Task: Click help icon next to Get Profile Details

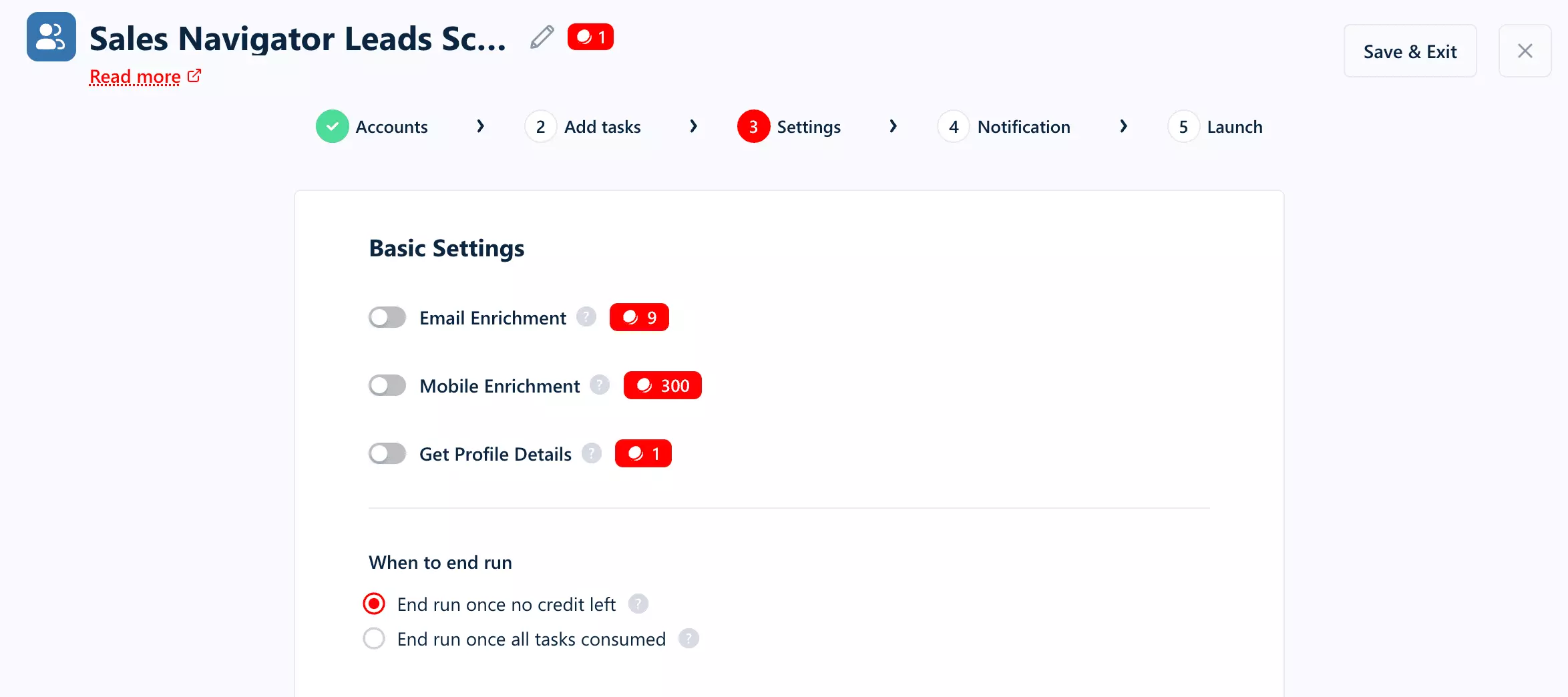Action: (592, 453)
